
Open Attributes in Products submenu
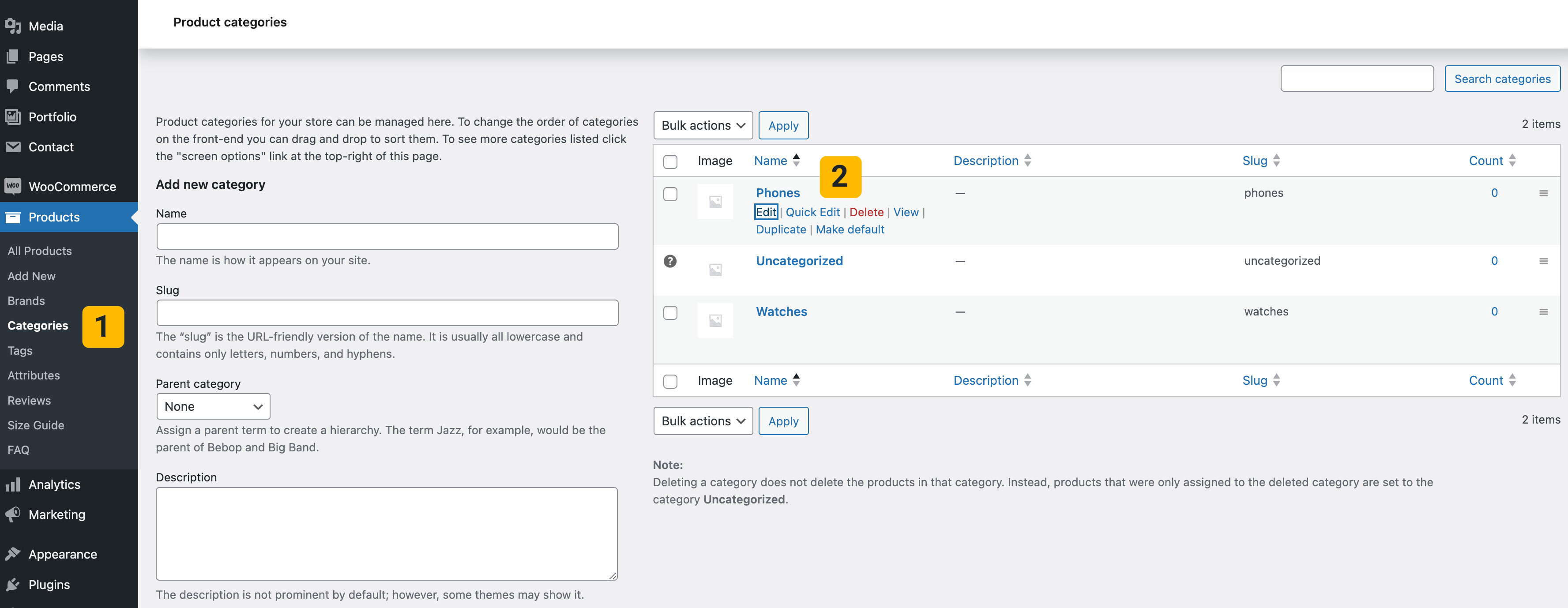(x=34, y=375)
